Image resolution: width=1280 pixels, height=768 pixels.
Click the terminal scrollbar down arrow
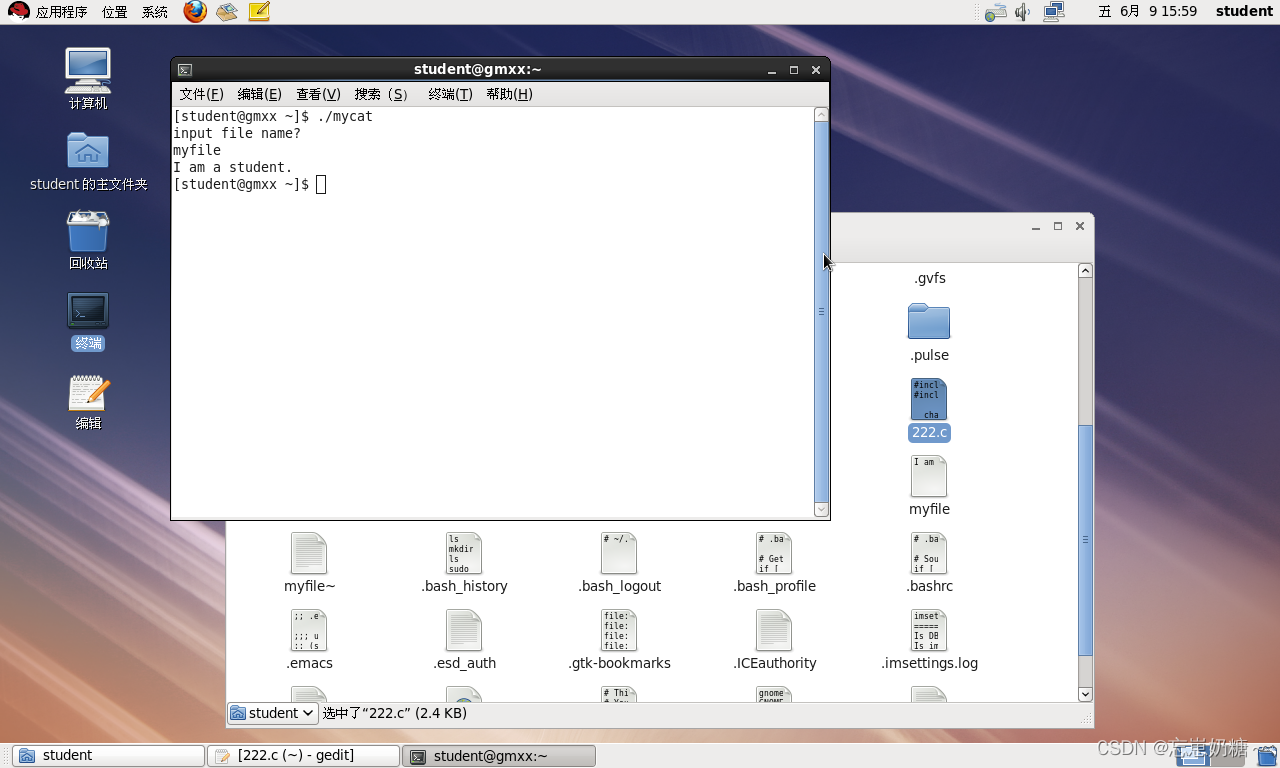point(821,509)
